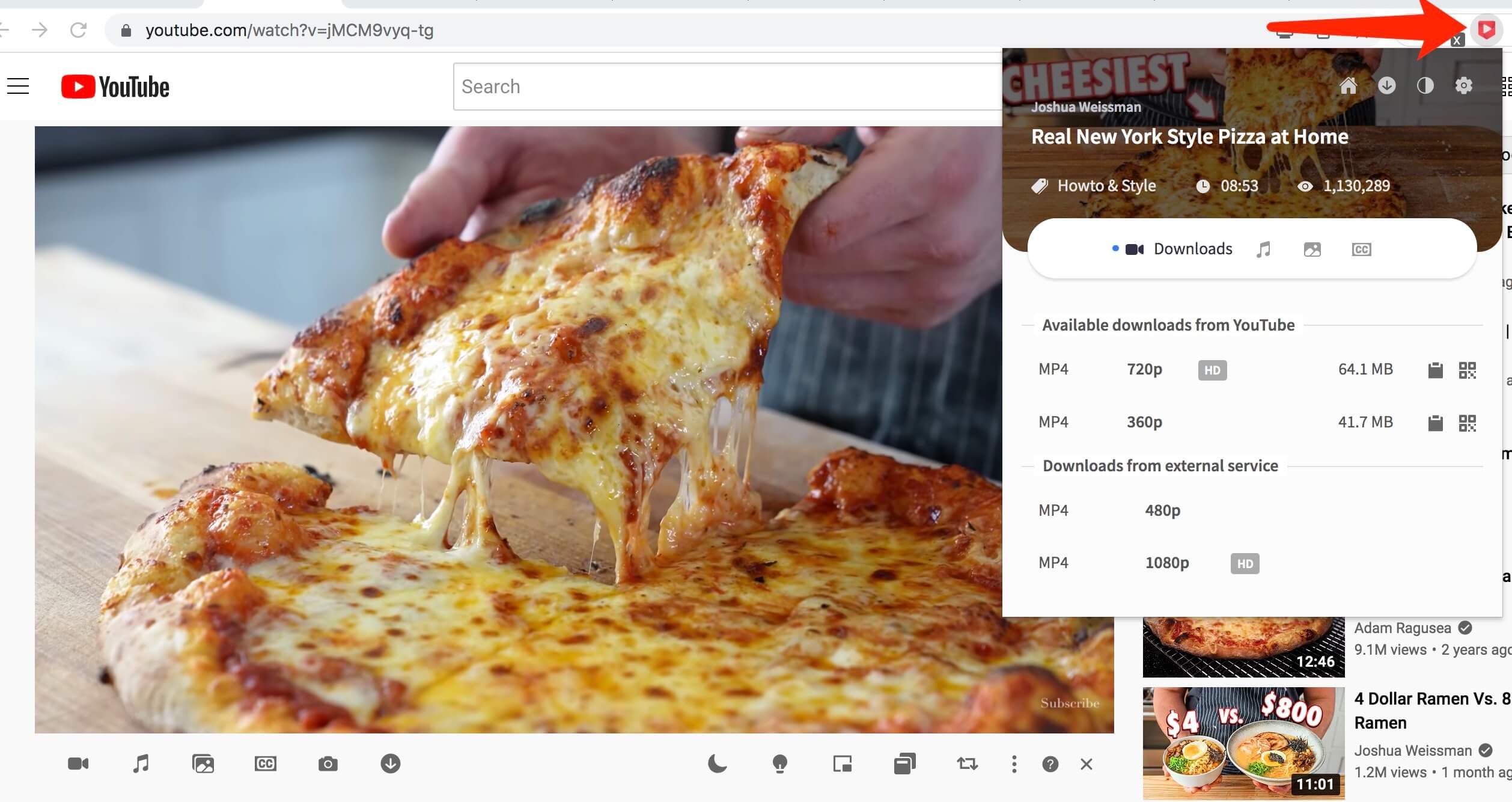
Task: Switch to the thumbnail image tab in the popup
Action: pos(1312,249)
